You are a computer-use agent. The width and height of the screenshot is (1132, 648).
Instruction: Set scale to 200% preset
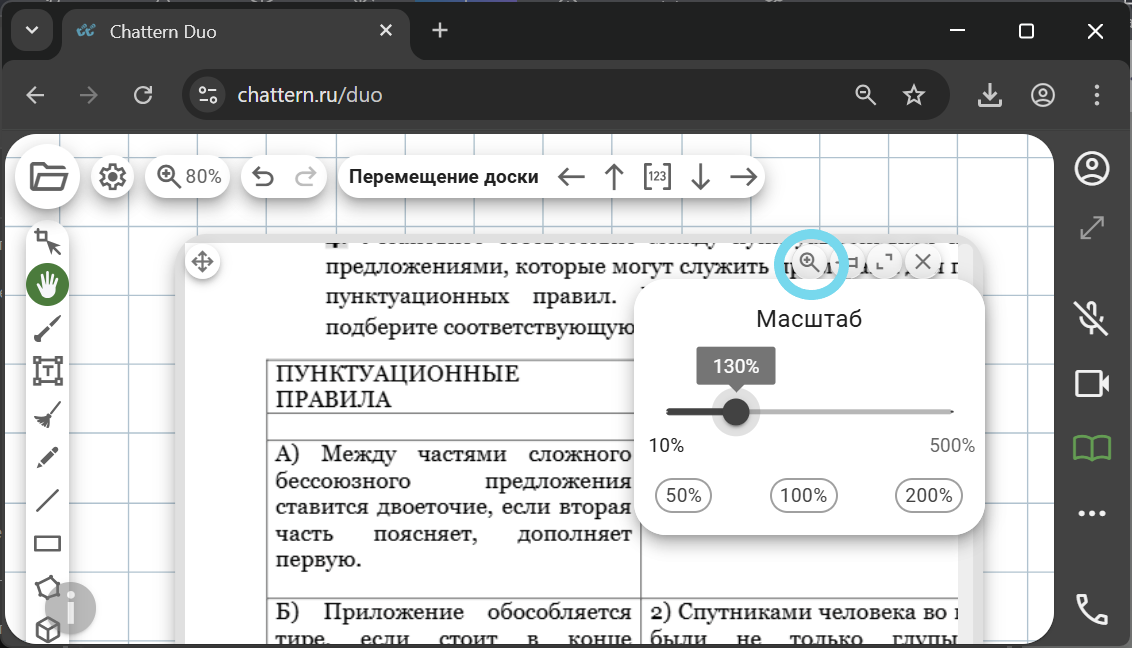point(928,495)
